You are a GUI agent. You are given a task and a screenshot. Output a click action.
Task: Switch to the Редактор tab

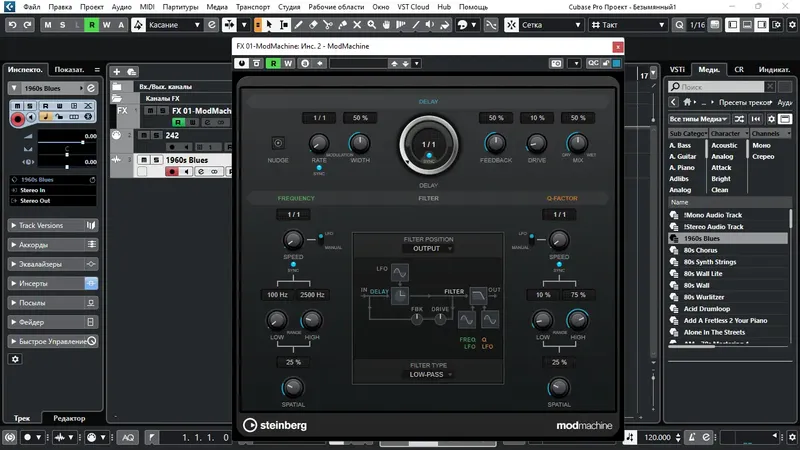pyautogui.click(x=69, y=418)
